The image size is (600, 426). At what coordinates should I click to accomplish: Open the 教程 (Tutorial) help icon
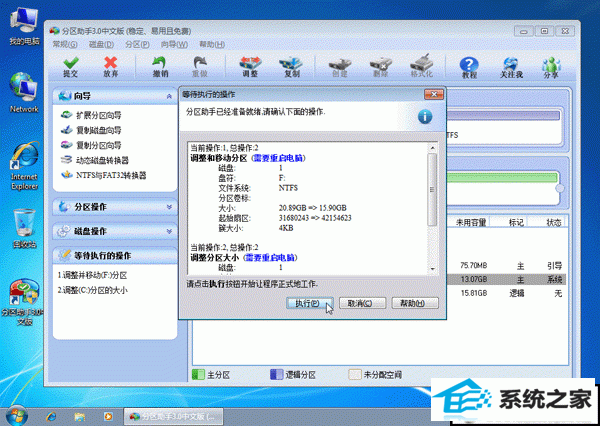pyautogui.click(x=469, y=67)
